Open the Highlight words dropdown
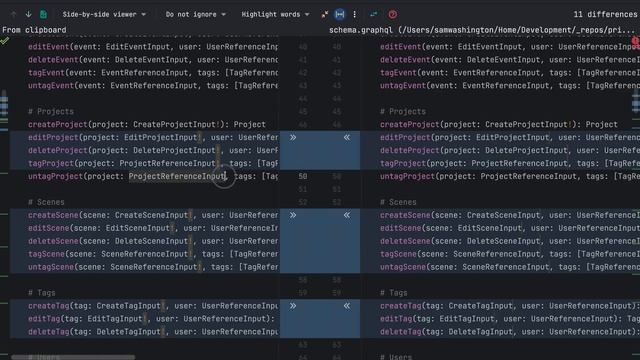 [x=275, y=14]
